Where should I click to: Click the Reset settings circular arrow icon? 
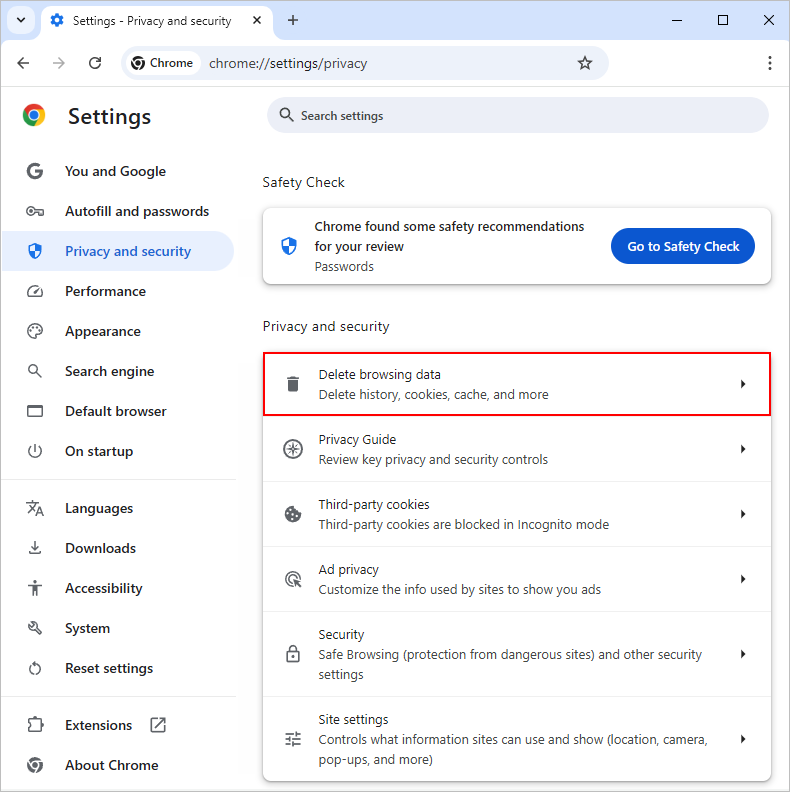[x=35, y=668]
